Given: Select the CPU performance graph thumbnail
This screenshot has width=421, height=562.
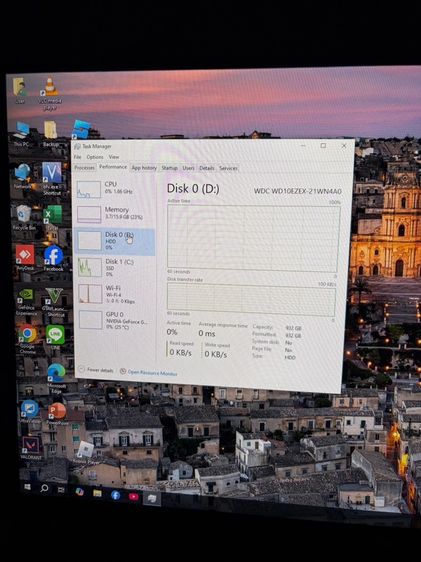Looking at the screenshot, I should click(89, 190).
